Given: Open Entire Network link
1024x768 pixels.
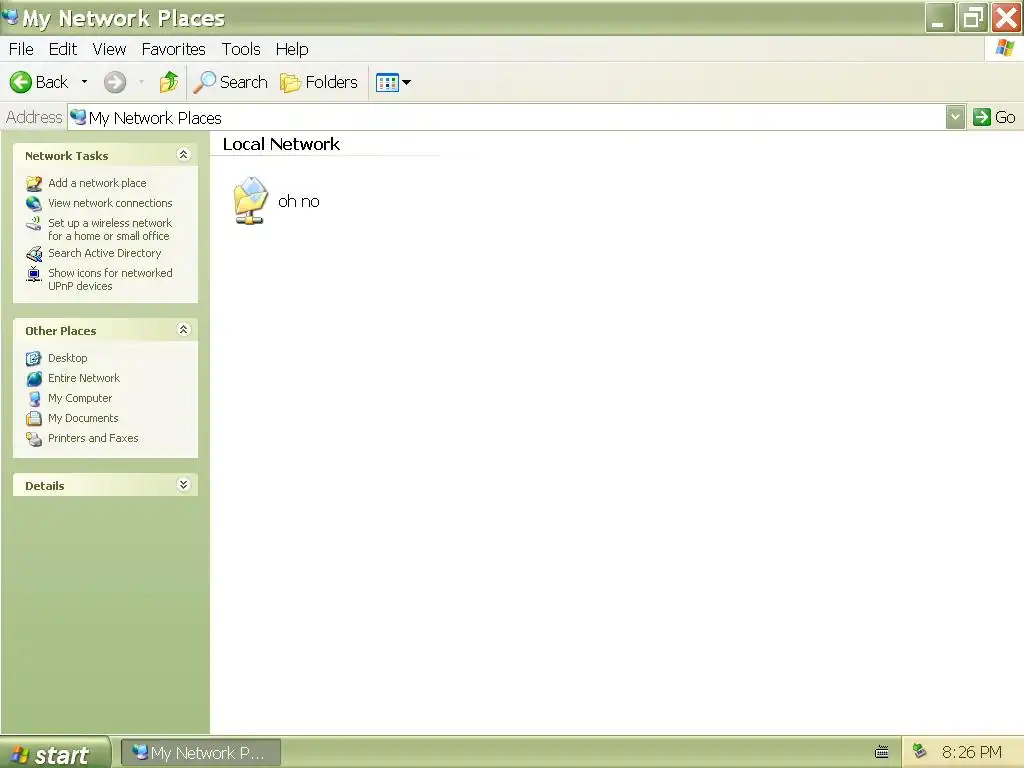Looking at the screenshot, I should (x=84, y=378).
